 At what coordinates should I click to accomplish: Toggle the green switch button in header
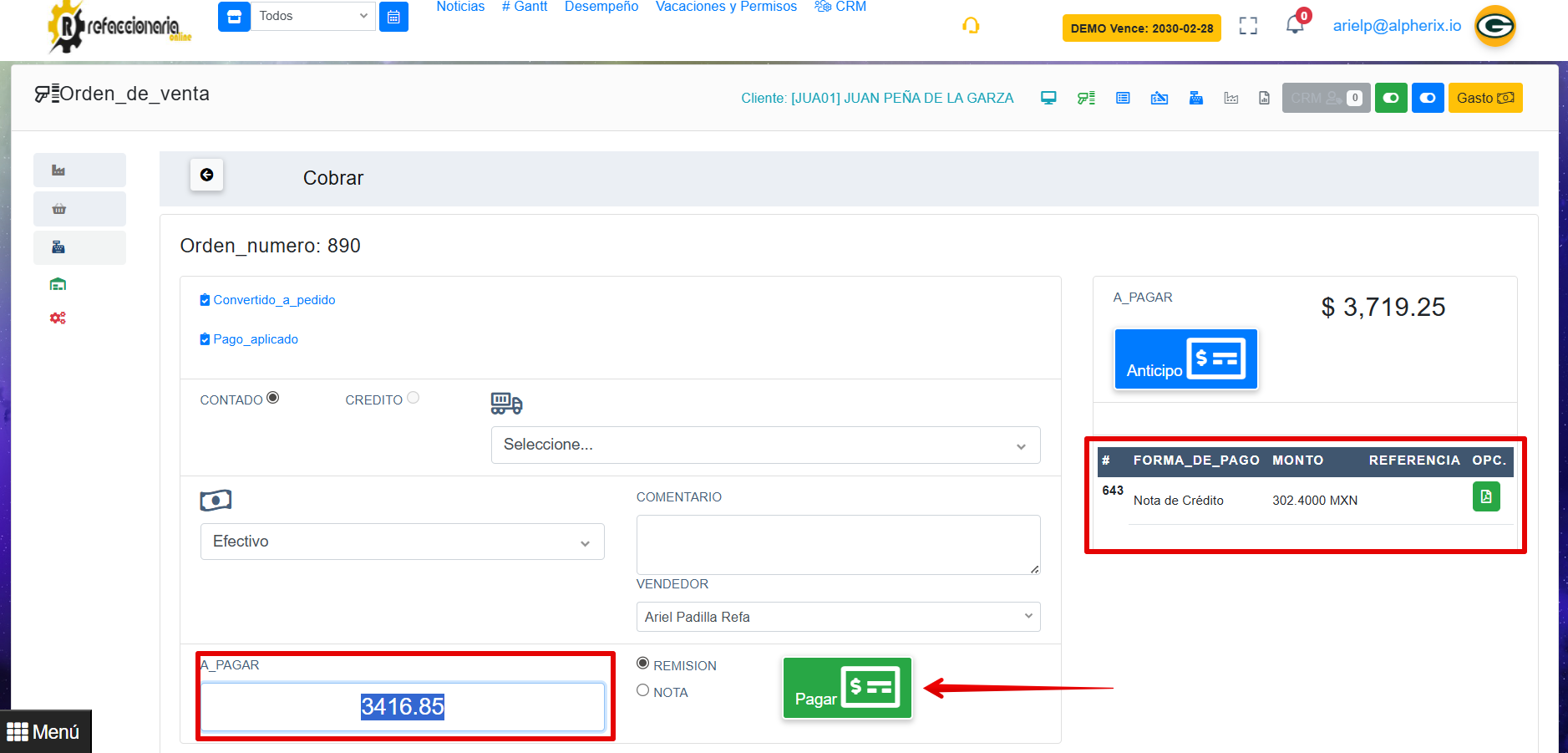(x=1391, y=98)
